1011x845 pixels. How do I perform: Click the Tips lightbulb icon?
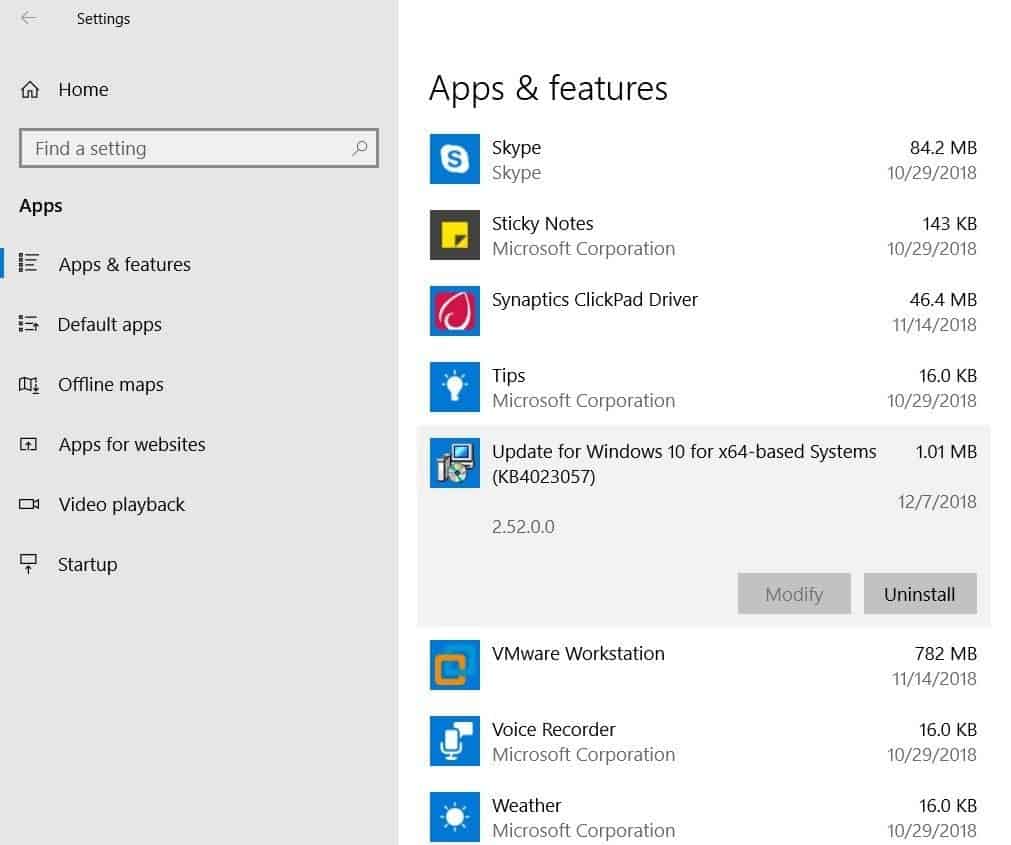coord(455,387)
